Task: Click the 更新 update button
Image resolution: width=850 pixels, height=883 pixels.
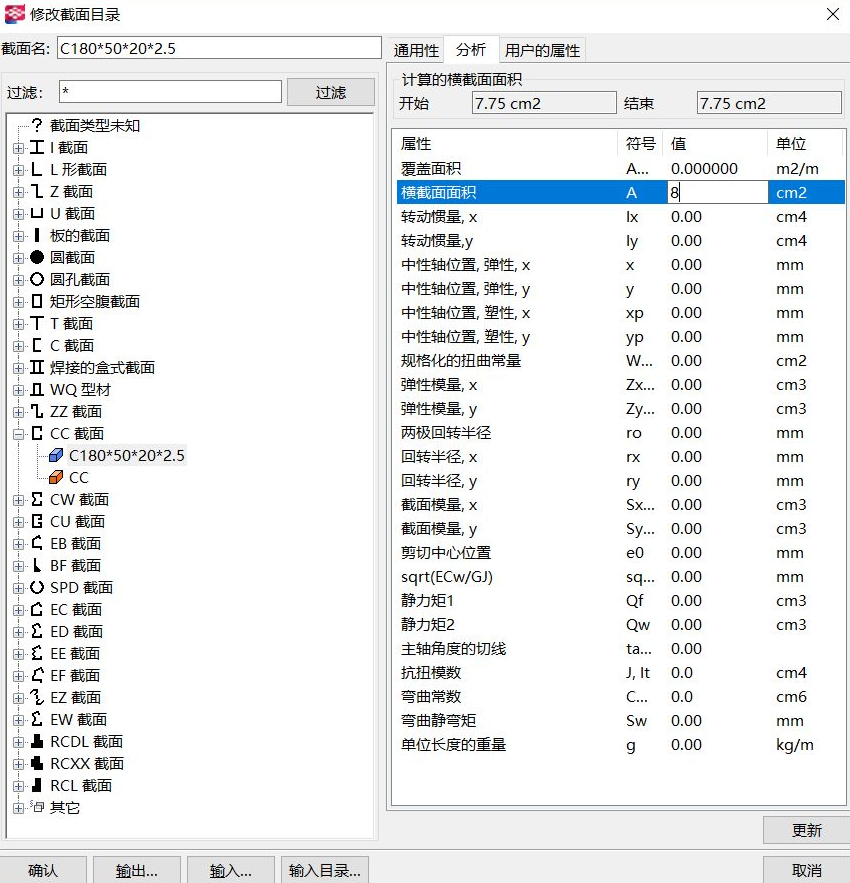Action: pyautogui.click(x=807, y=830)
